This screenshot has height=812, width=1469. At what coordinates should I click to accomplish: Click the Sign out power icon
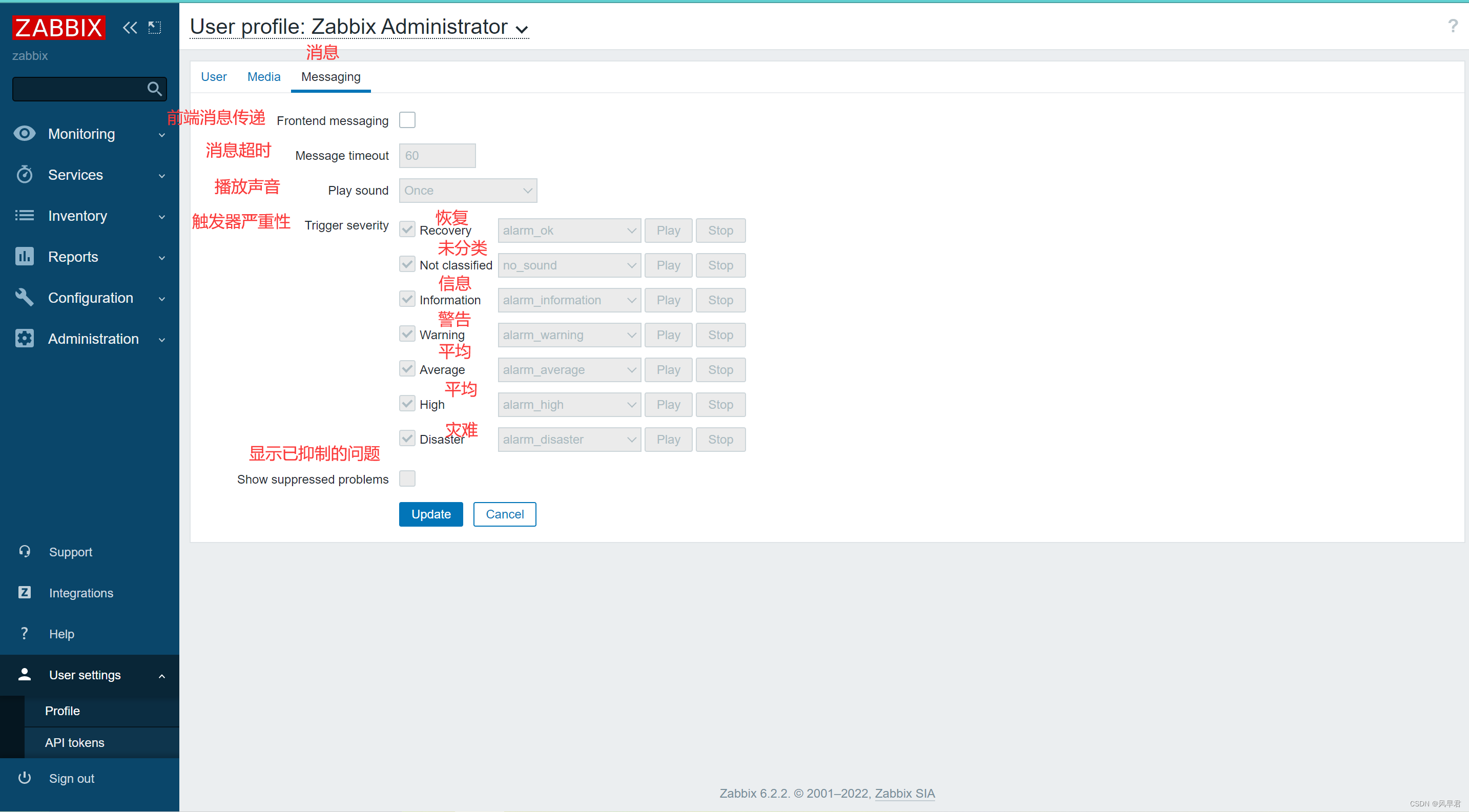(x=25, y=778)
